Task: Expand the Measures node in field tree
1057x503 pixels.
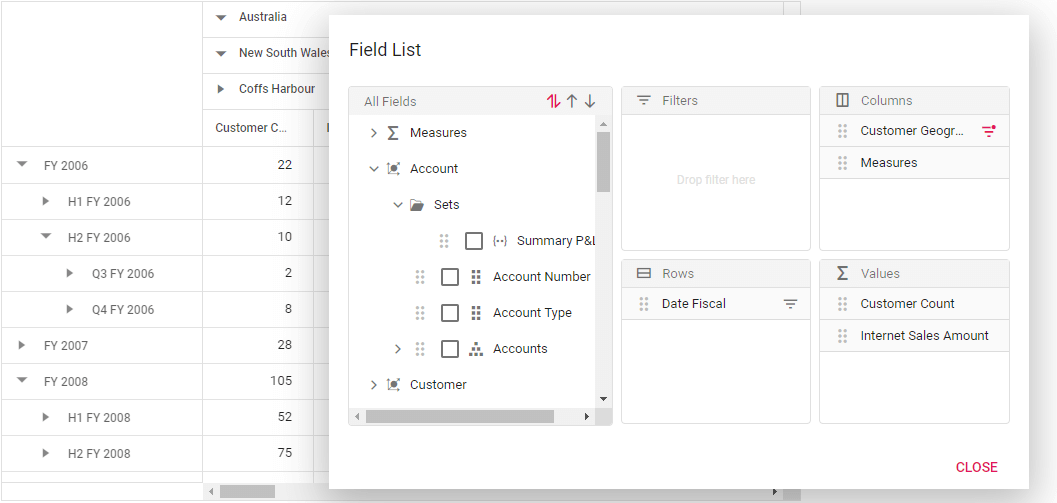Action: [374, 133]
